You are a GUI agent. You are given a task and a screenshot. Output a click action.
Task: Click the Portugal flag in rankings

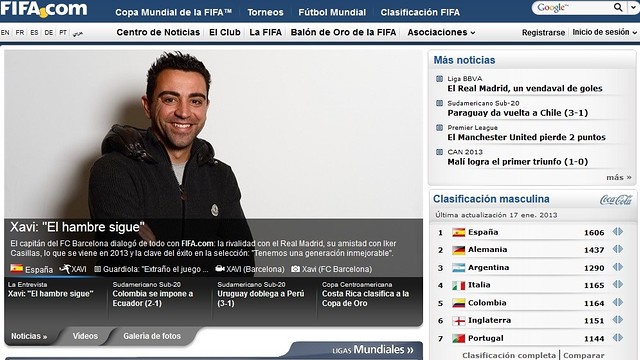459,338
